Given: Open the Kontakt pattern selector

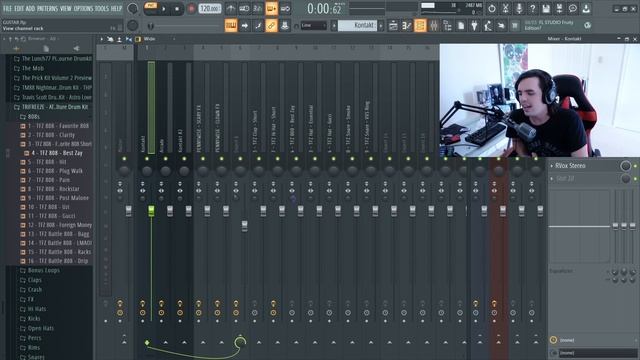Looking at the screenshot, I should (x=358, y=25).
